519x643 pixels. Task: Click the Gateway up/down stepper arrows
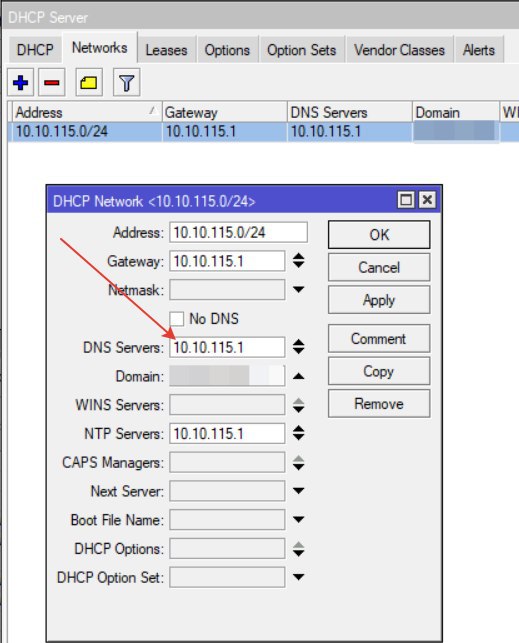click(298, 261)
